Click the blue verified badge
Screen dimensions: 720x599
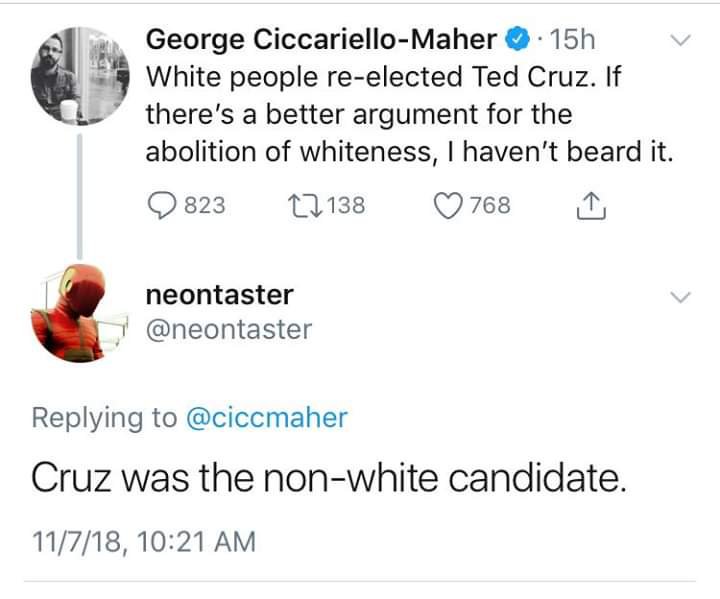518,40
